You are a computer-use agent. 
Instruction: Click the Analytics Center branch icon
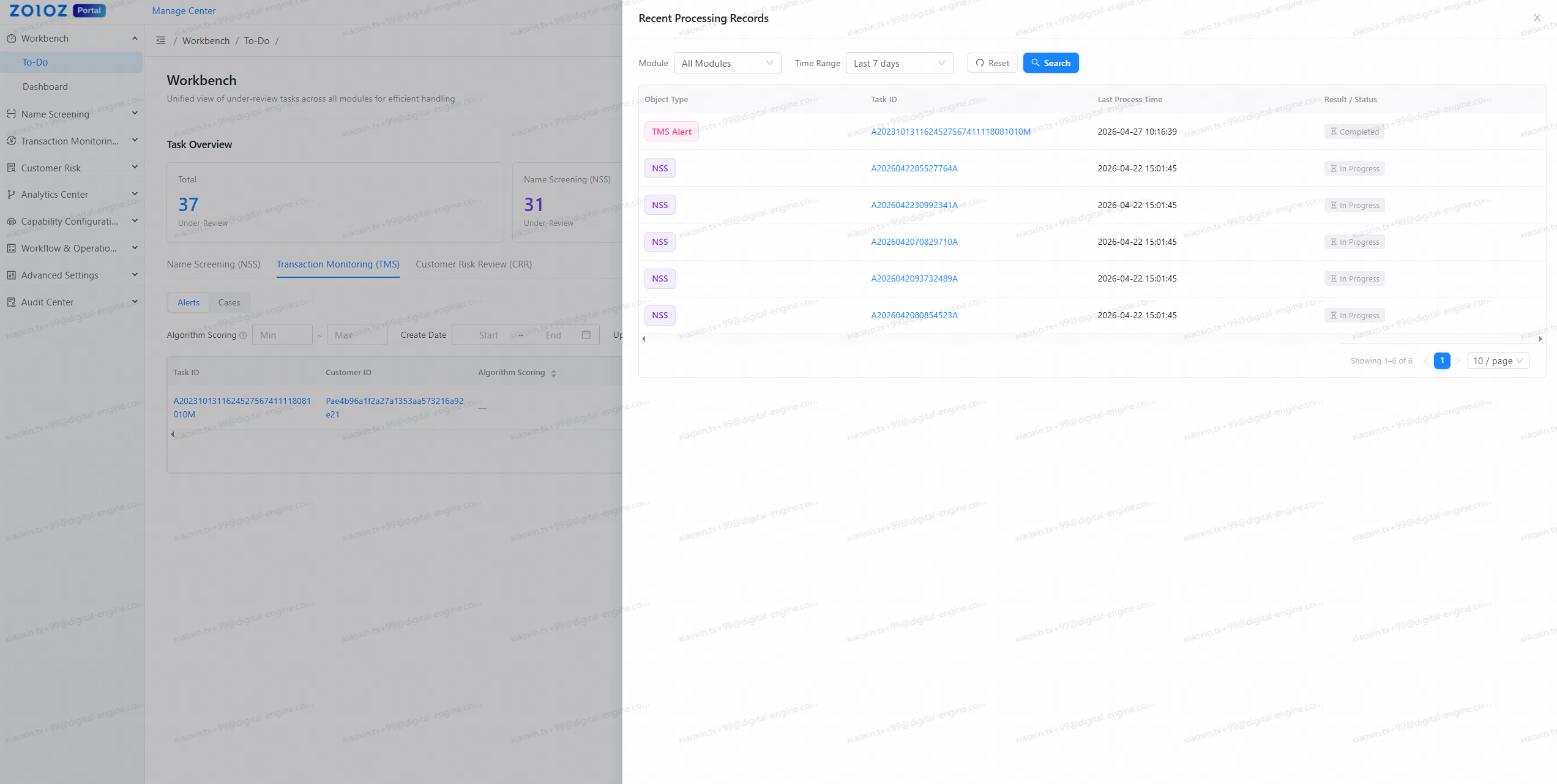point(11,194)
